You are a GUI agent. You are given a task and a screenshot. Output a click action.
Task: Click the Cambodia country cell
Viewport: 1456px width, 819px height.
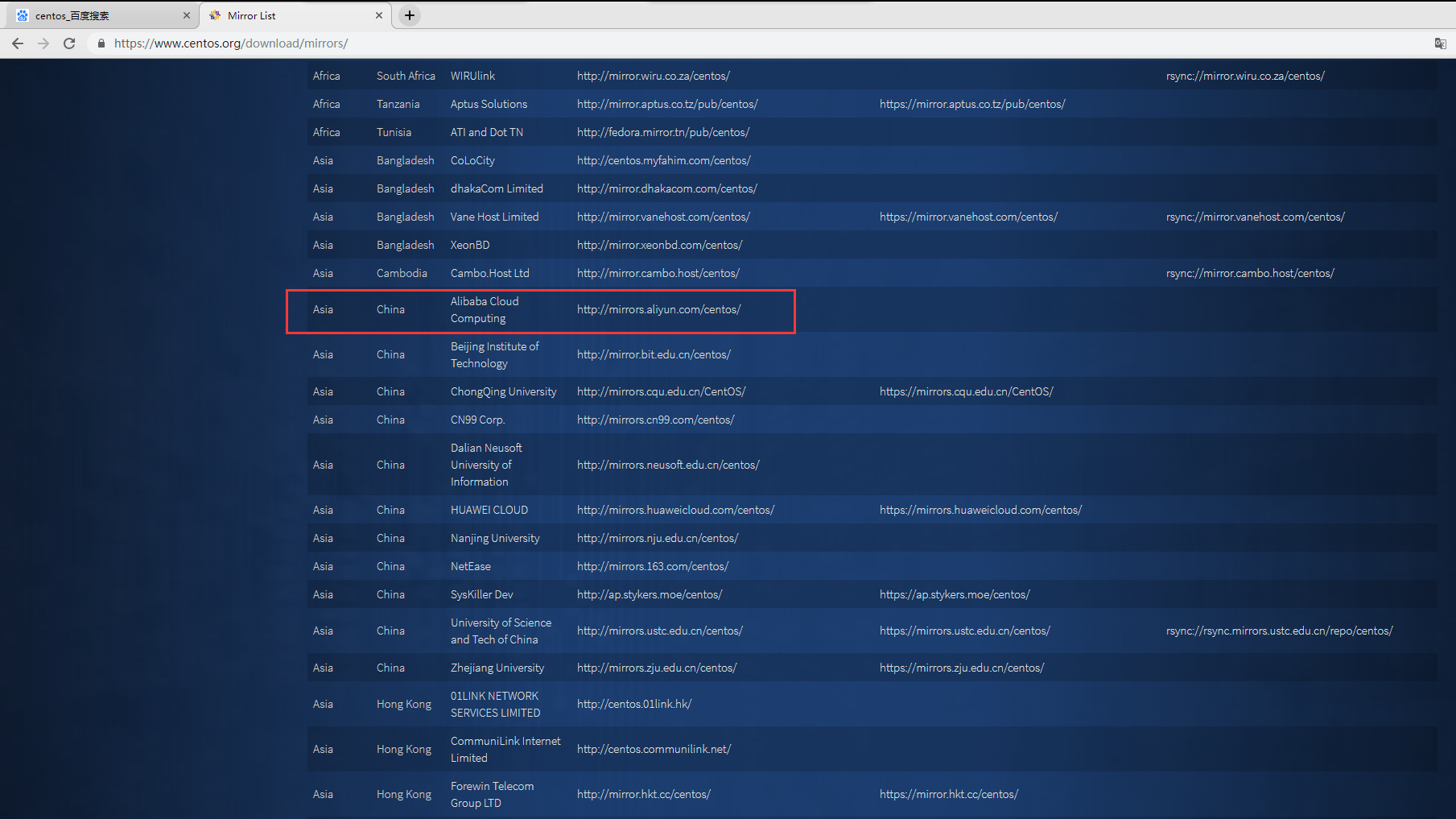402,273
